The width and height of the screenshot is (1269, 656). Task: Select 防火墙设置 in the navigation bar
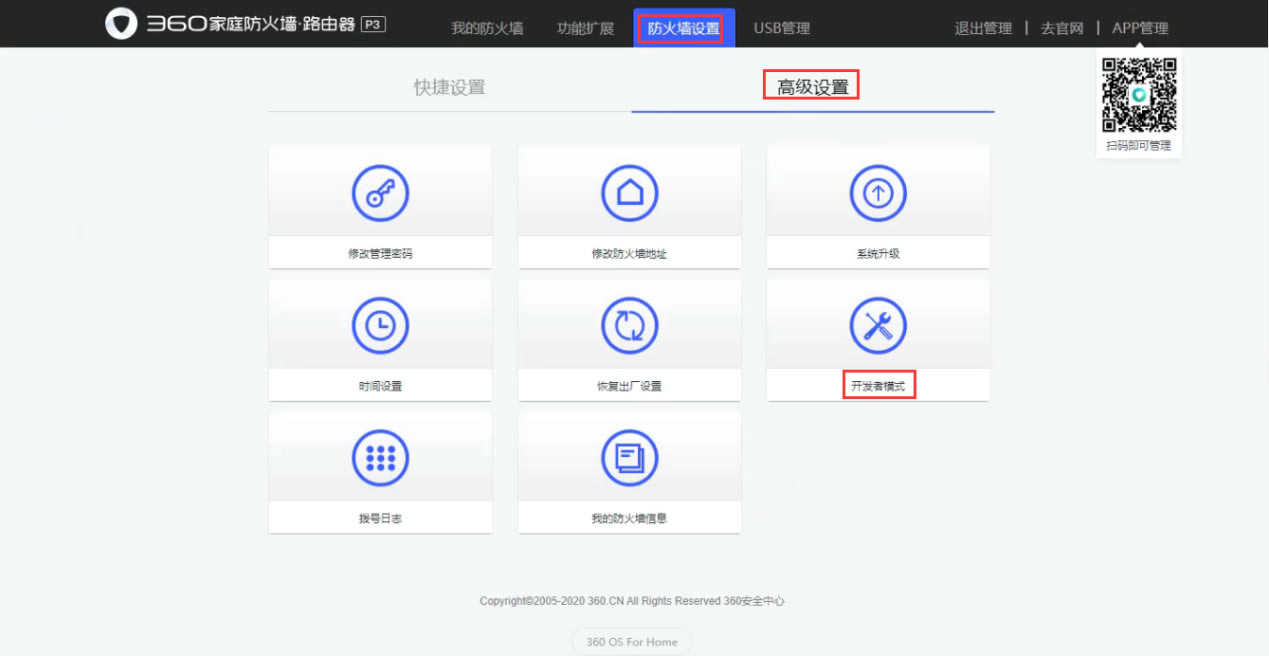pyautogui.click(x=683, y=28)
